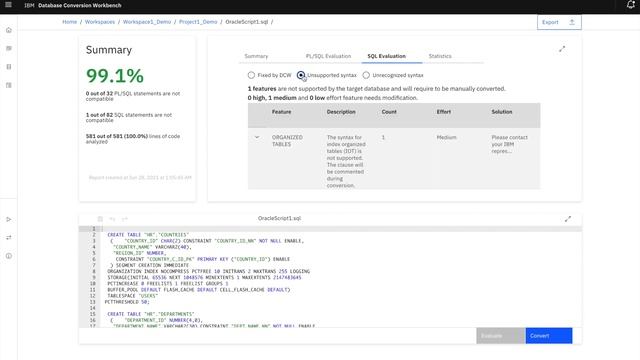Expand the evaluation report panel to fullscreen
Viewport: 640px width, 360px height.
point(562,49)
